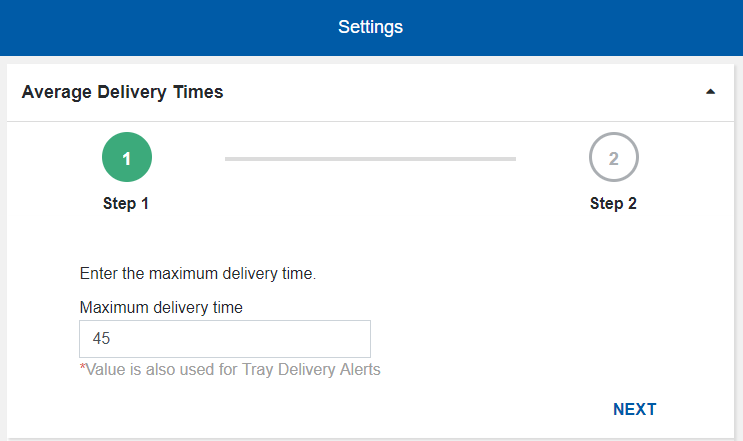Collapse the Average Delivery Times panel arrow

click(710, 92)
